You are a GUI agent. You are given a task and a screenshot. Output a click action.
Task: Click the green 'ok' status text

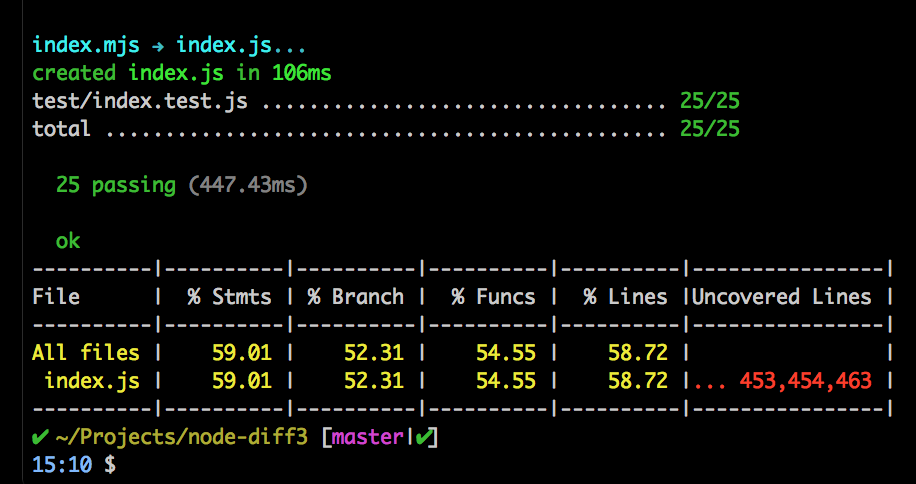pyautogui.click(x=68, y=241)
